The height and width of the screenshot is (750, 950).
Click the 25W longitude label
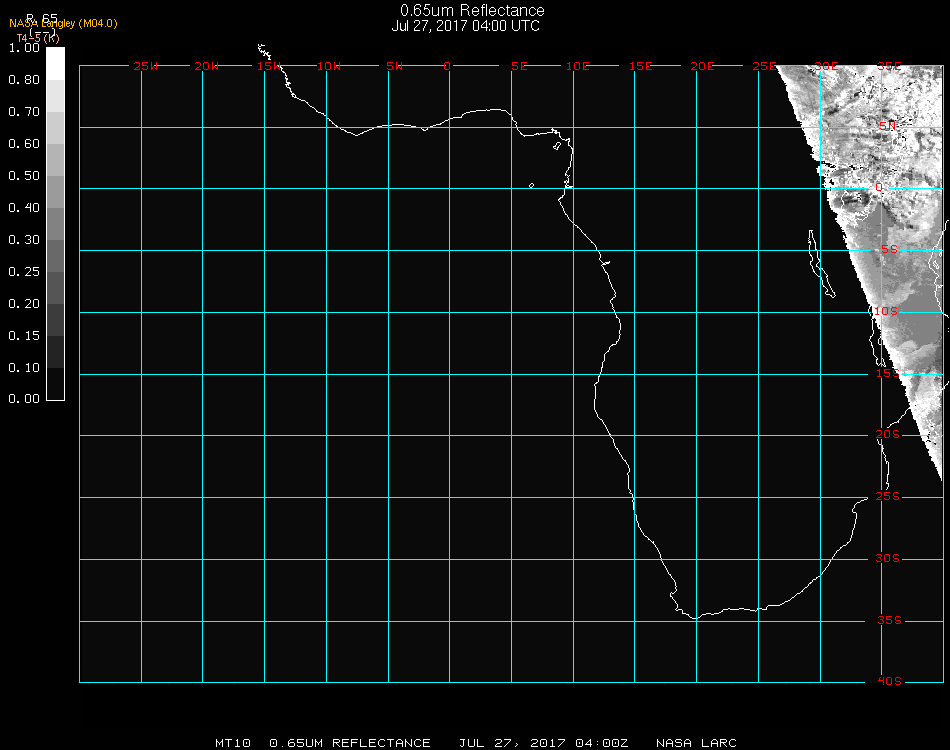145,66
